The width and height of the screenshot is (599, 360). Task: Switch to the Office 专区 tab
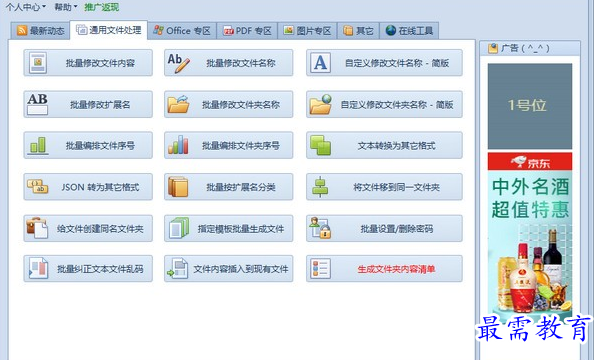point(182,31)
